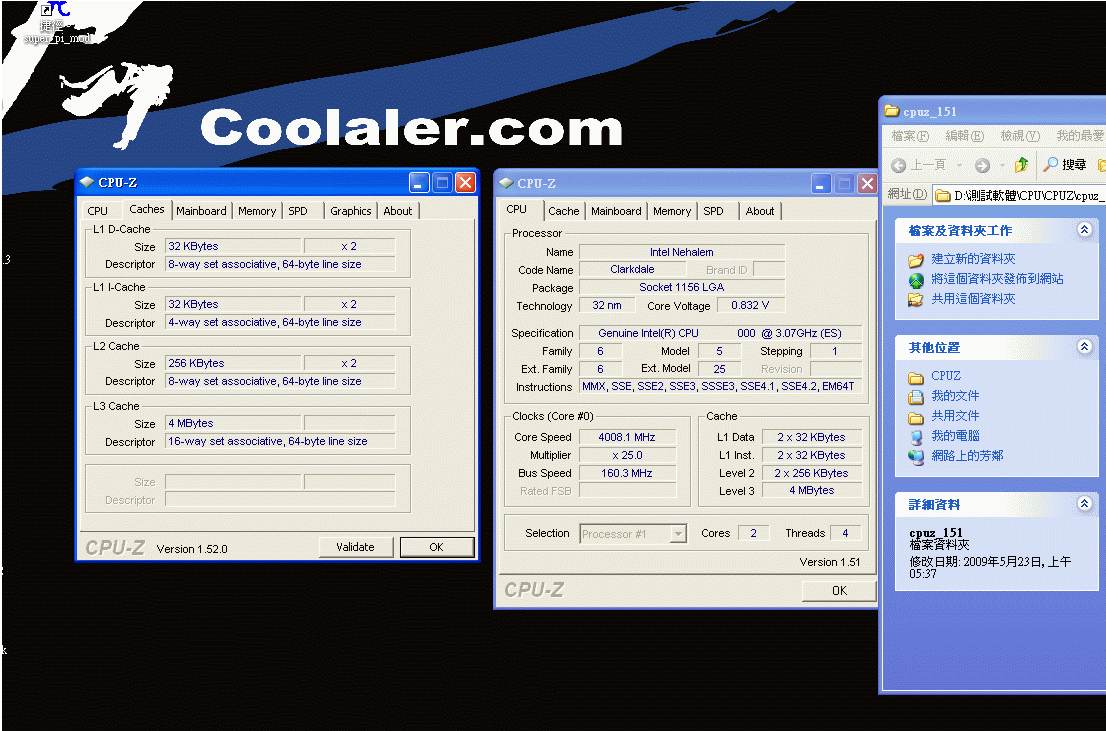Open SPD tab in CPU-Z 1.51
The image size is (1106, 731).
(x=714, y=211)
